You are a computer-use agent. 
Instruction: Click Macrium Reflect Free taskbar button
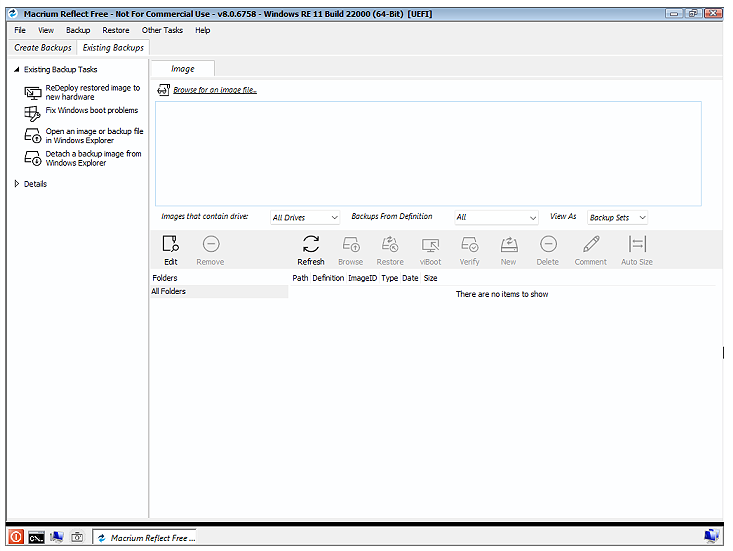[x=144, y=538]
